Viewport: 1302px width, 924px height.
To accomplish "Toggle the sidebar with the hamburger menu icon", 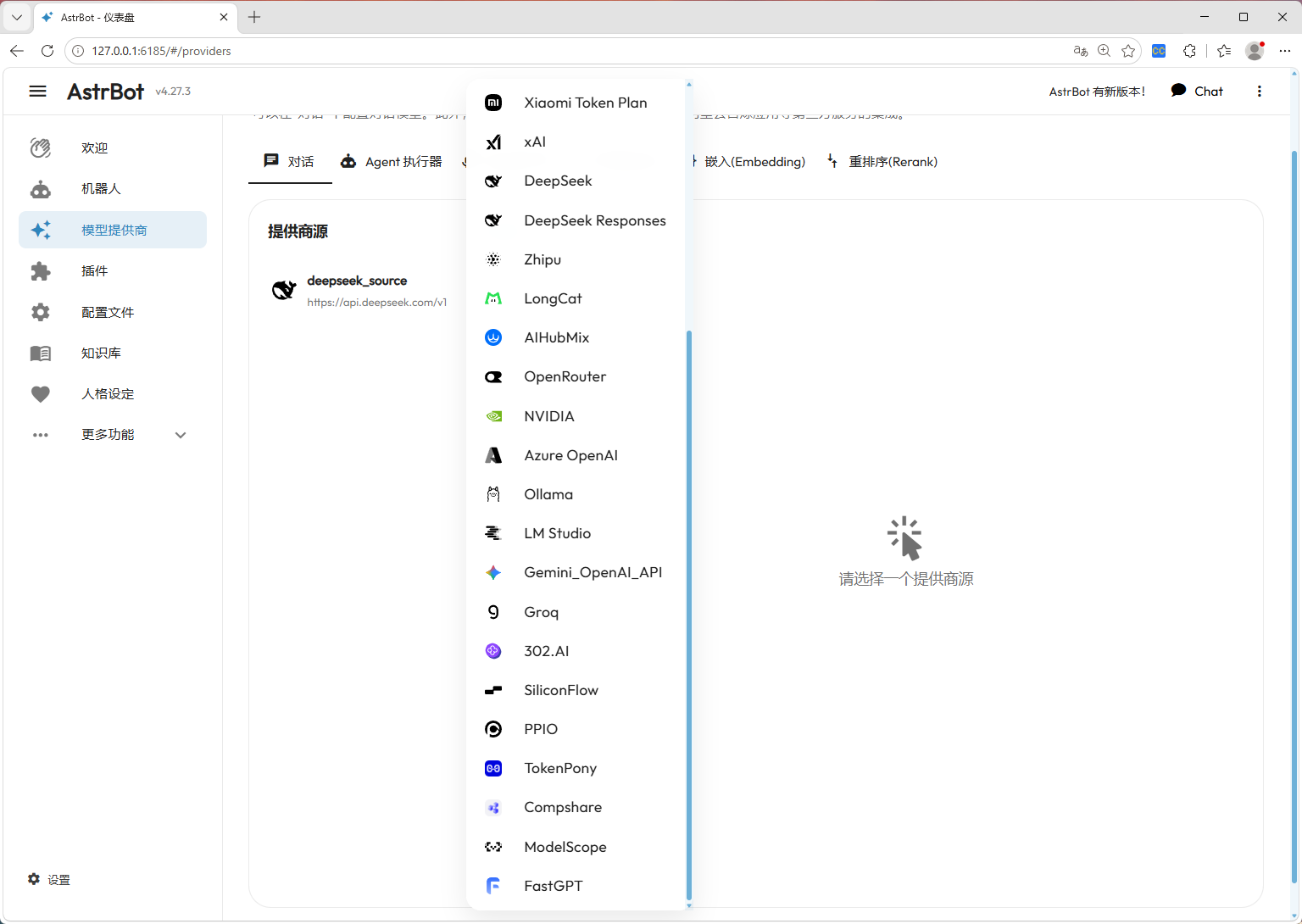I will click(x=37, y=91).
